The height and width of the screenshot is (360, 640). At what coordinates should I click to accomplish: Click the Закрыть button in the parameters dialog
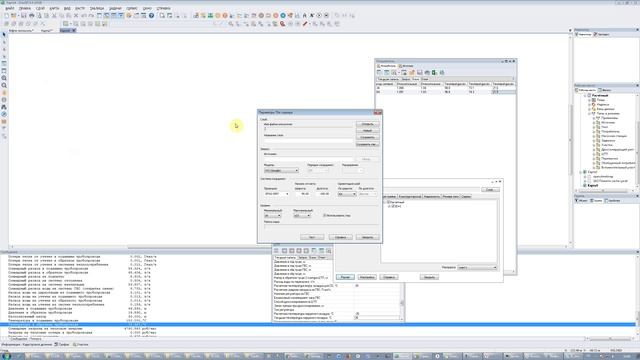pos(367,237)
